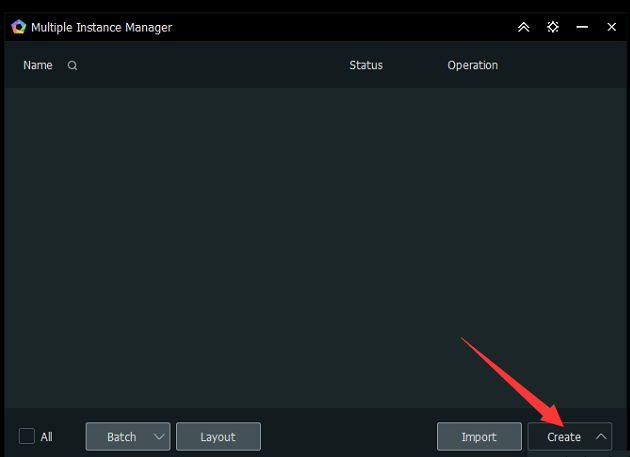The height and width of the screenshot is (457, 630).
Task: Click the Name column header
Action: tap(38, 66)
